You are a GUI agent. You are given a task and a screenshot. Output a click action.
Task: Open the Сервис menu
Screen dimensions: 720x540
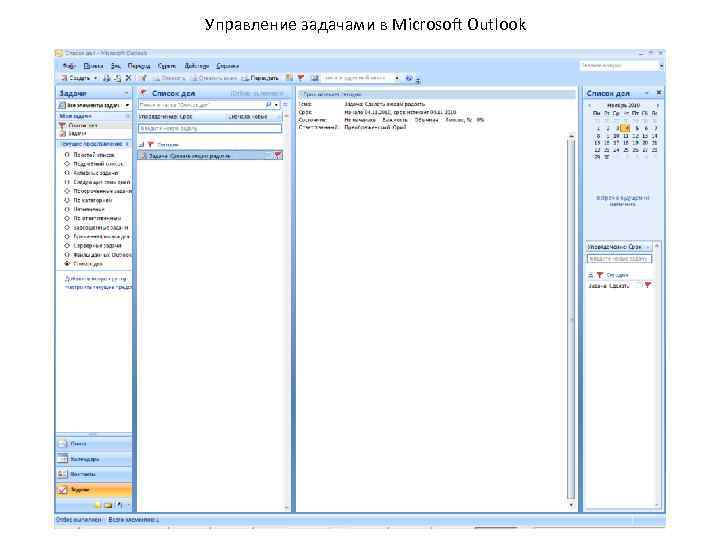click(167, 66)
